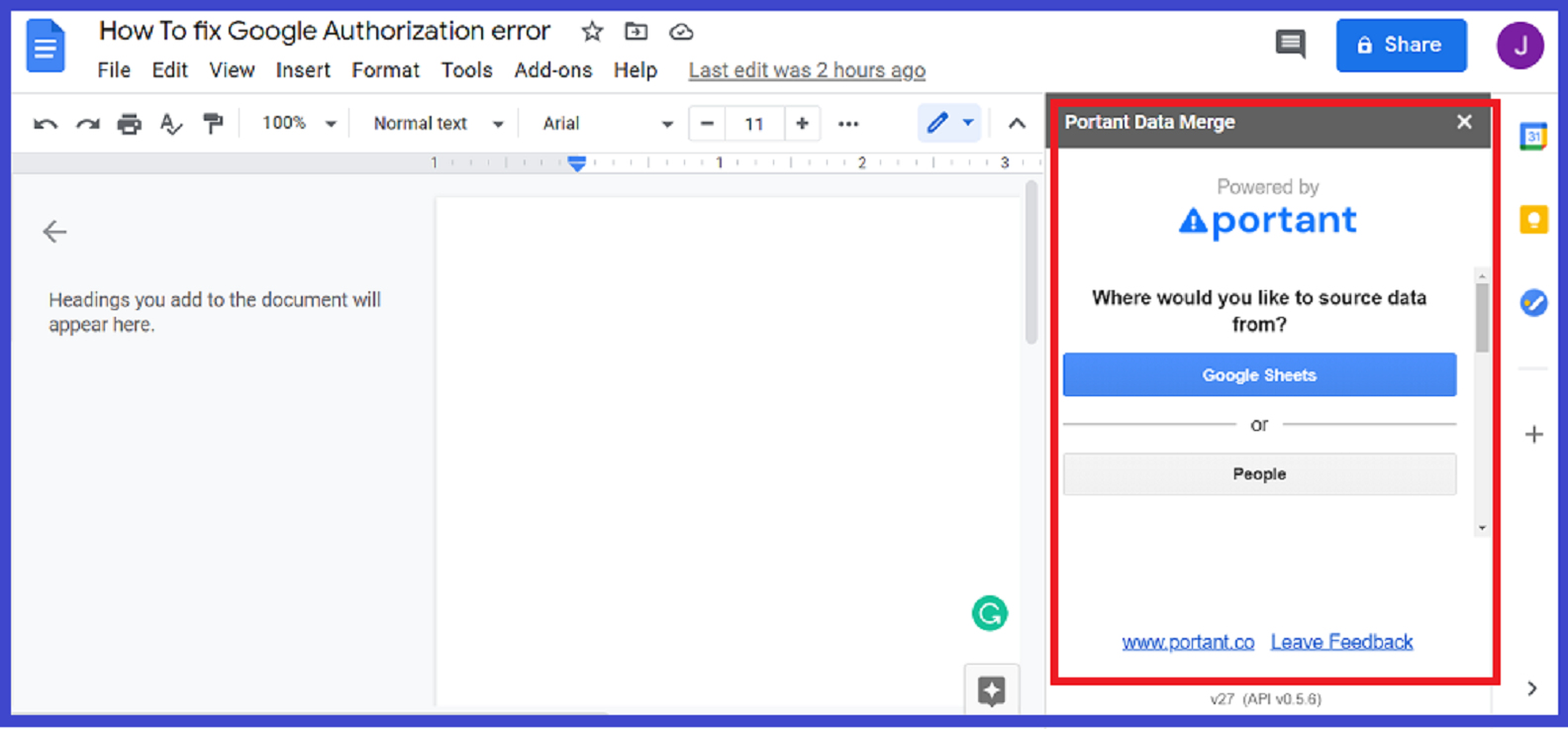This screenshot has height=729, width=1568.
Task: Open Google Keep side panel
Action: point(1533,219)
